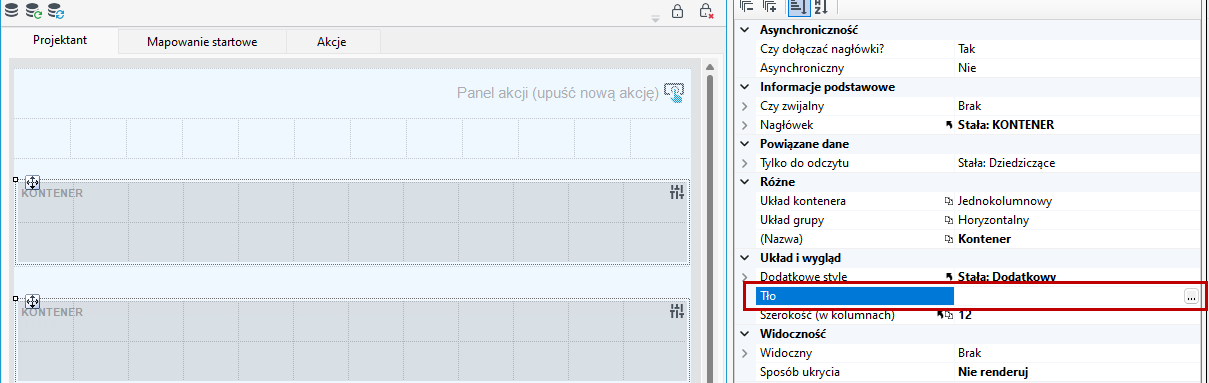Click the Jednokolumnowy value
This screenshot has width=1209, height=383.
click(x=1005, y=201)
